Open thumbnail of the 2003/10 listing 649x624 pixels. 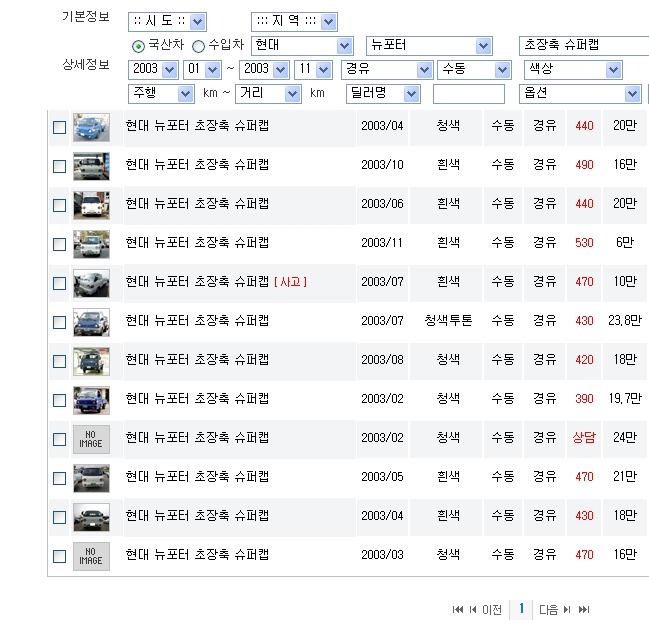(x=91, y=166)
